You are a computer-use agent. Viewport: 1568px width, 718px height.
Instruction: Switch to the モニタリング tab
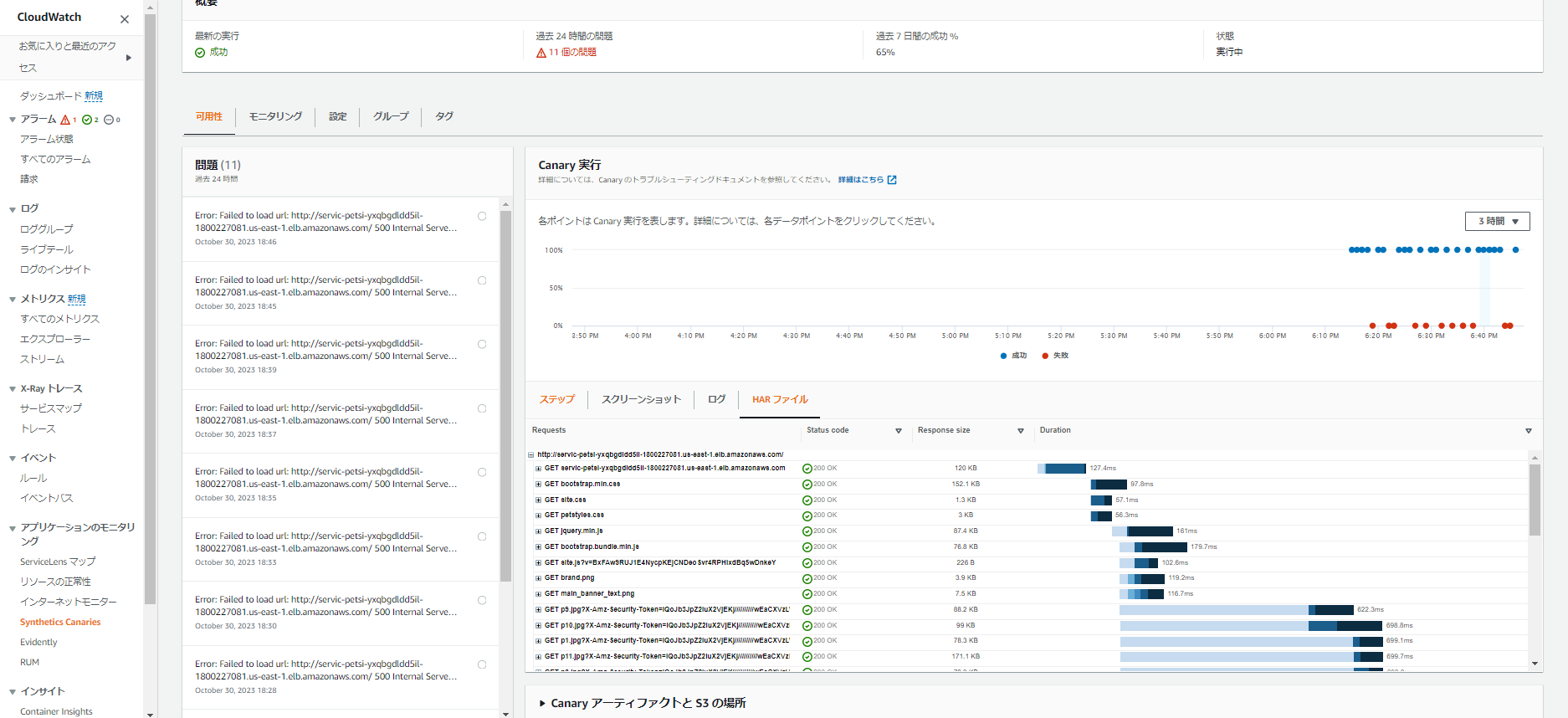275,116
